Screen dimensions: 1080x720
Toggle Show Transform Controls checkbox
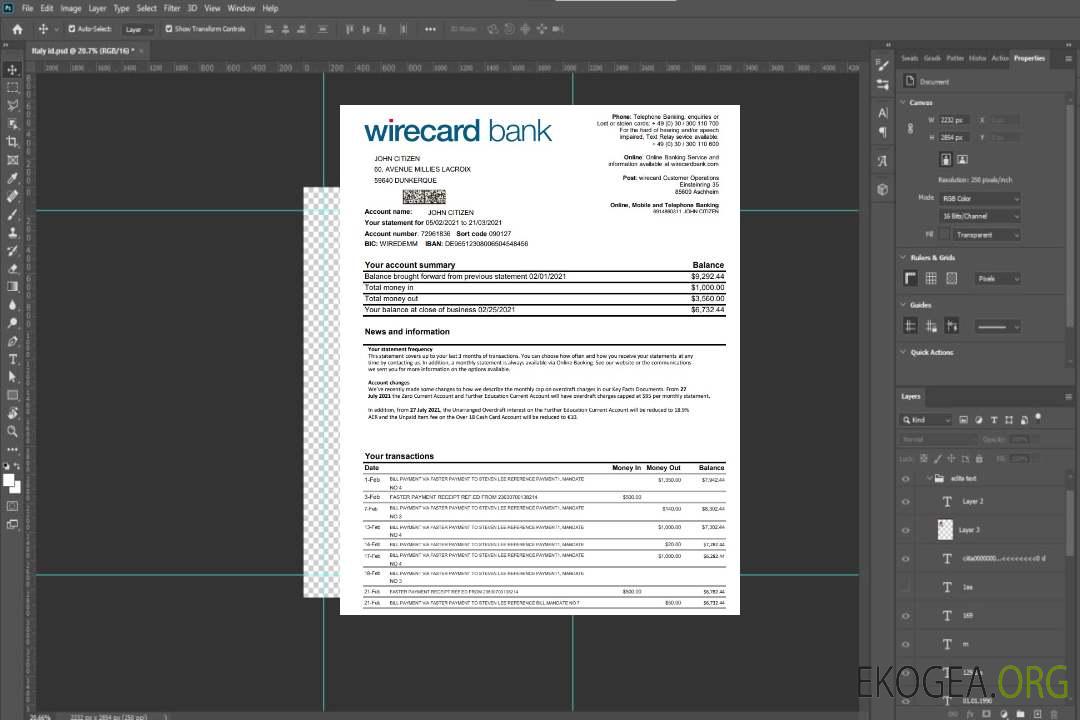pyautogui.click(x=169, y=29)
